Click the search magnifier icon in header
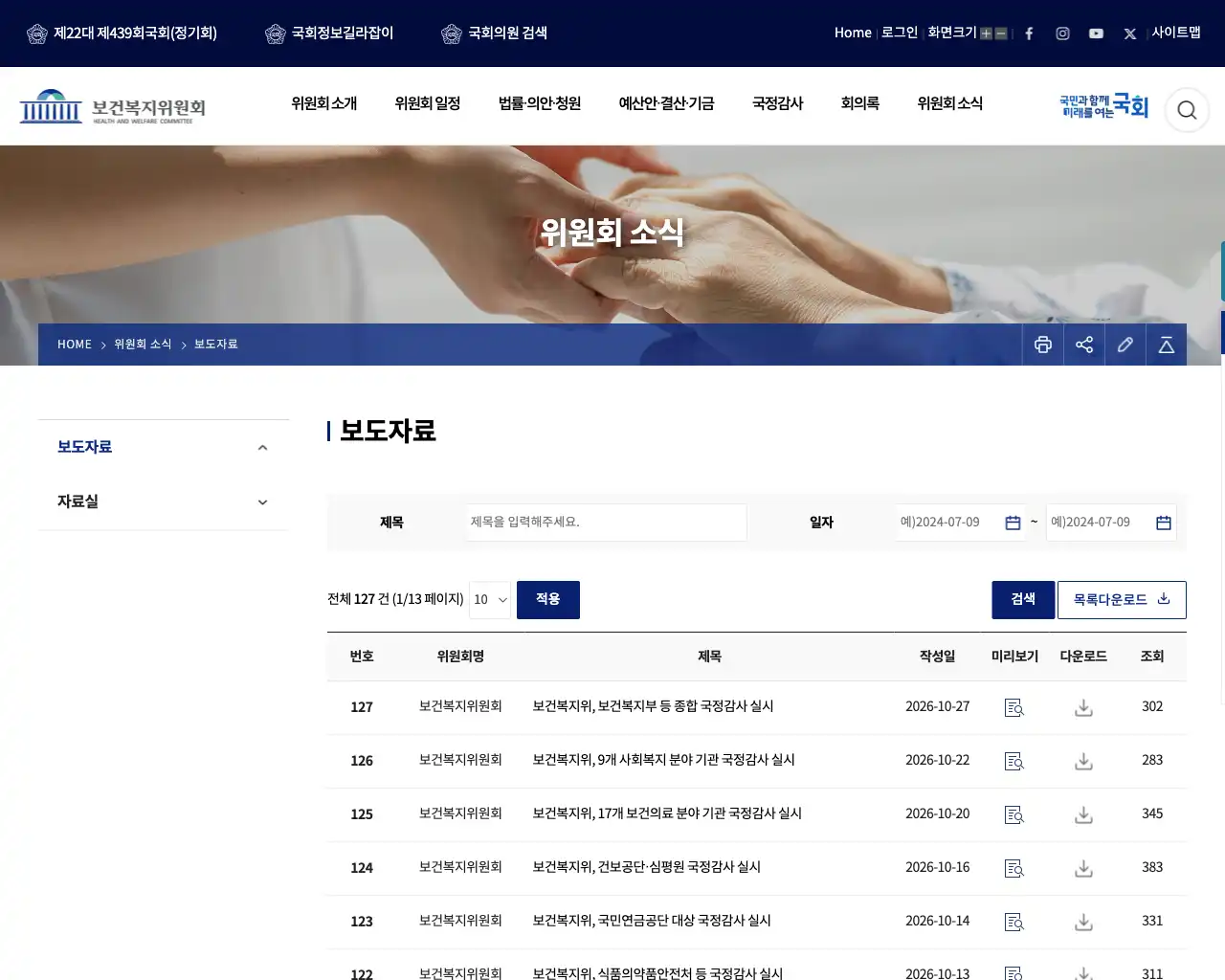 pyautogui.click(x=1187, y=110)
